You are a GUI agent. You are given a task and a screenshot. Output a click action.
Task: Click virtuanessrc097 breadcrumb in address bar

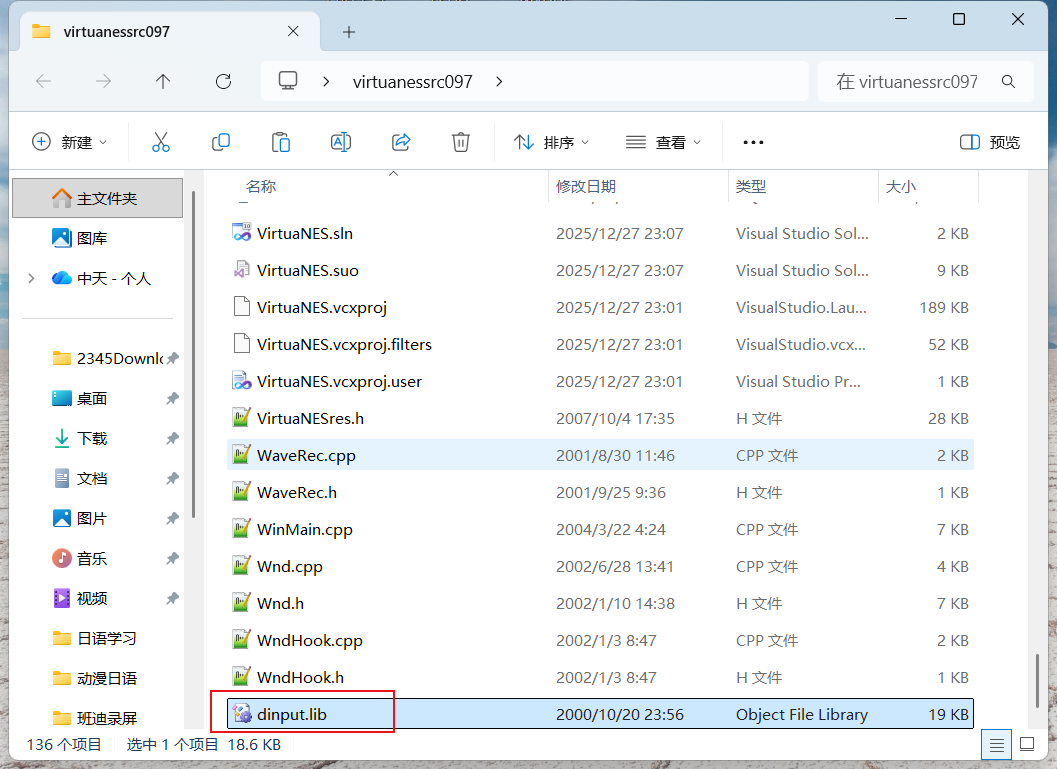(x=413, y=82)
